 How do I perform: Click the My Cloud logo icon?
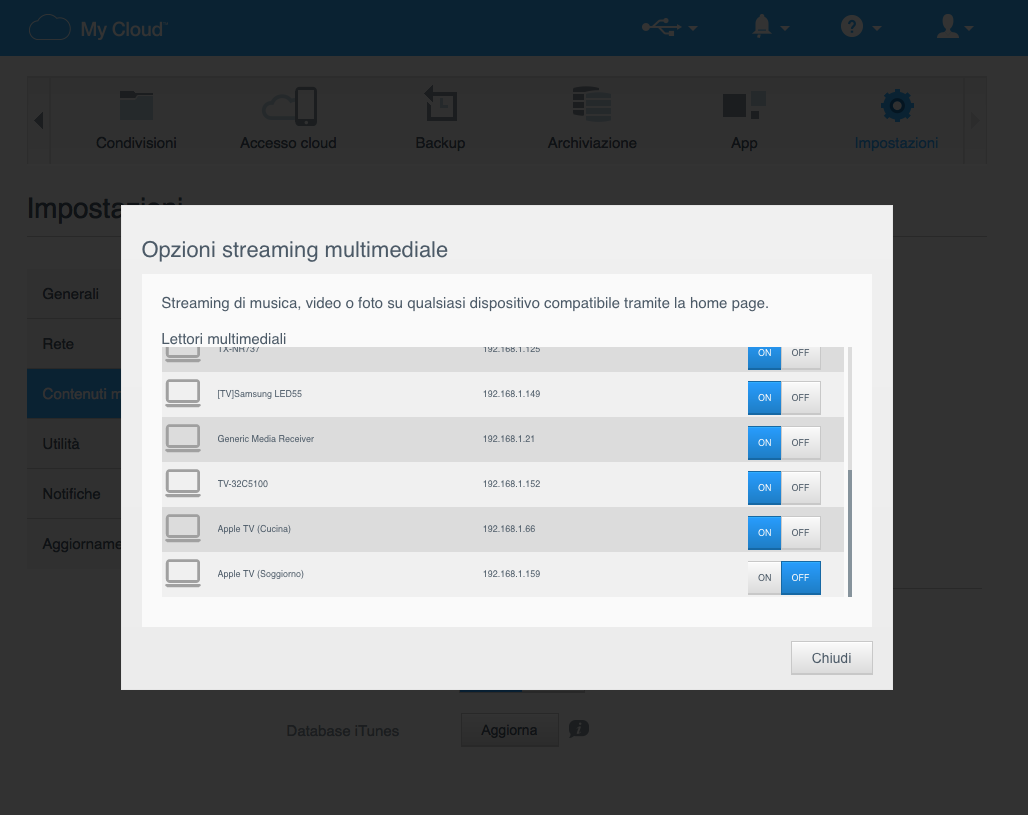tap(50, 29)
